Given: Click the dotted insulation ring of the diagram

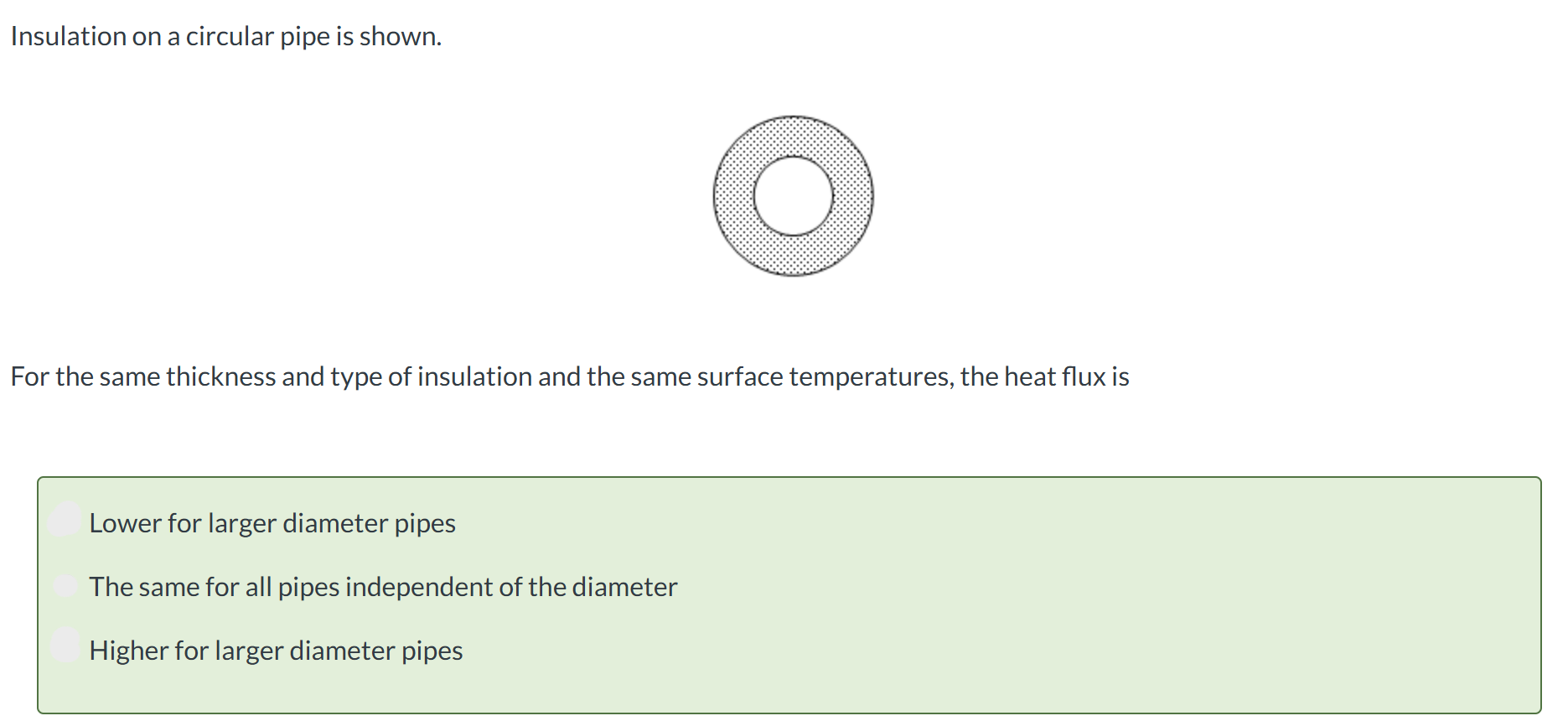Looking at the screenshot, I should (x=733, y=196).
